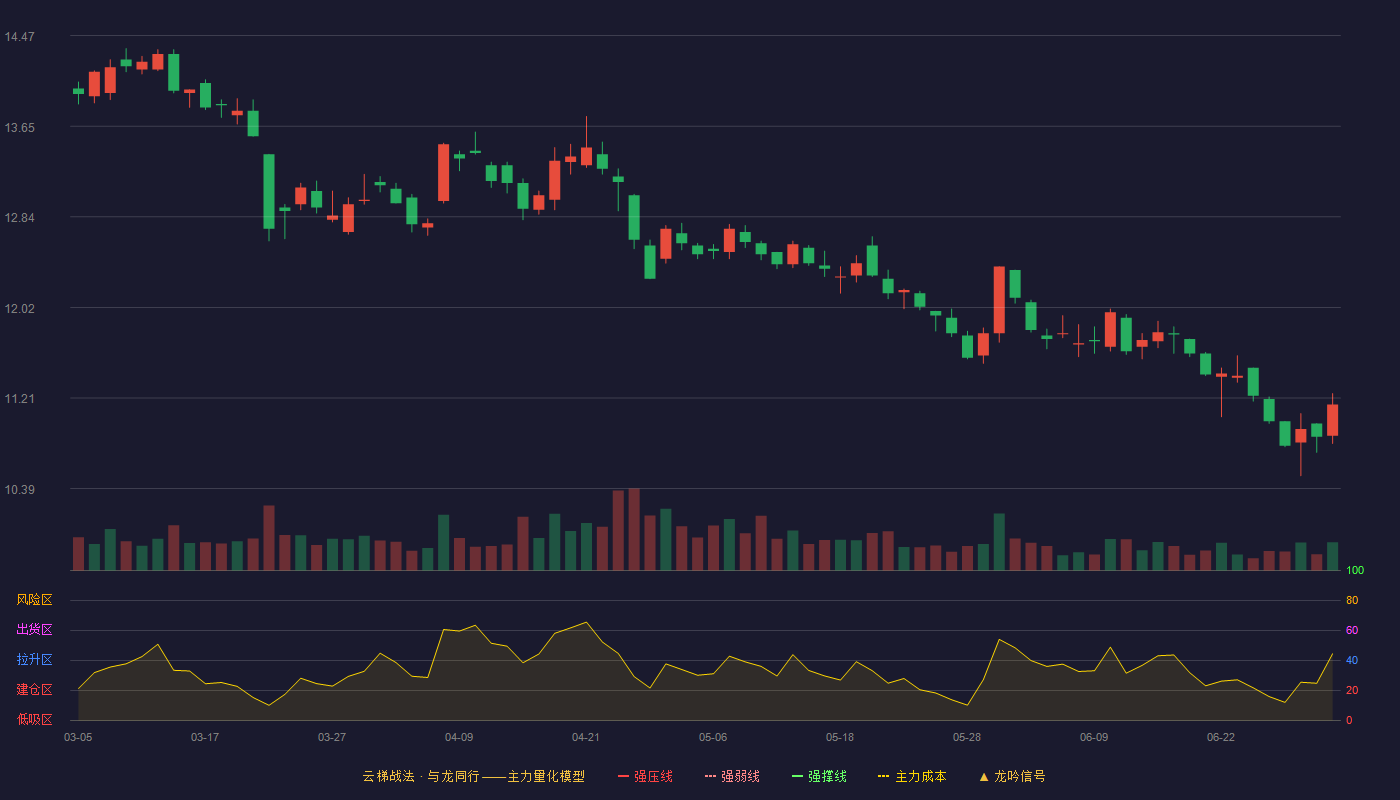Toggle the 强撑线 legend series
Screen dimensions: 1400x800
819,776
